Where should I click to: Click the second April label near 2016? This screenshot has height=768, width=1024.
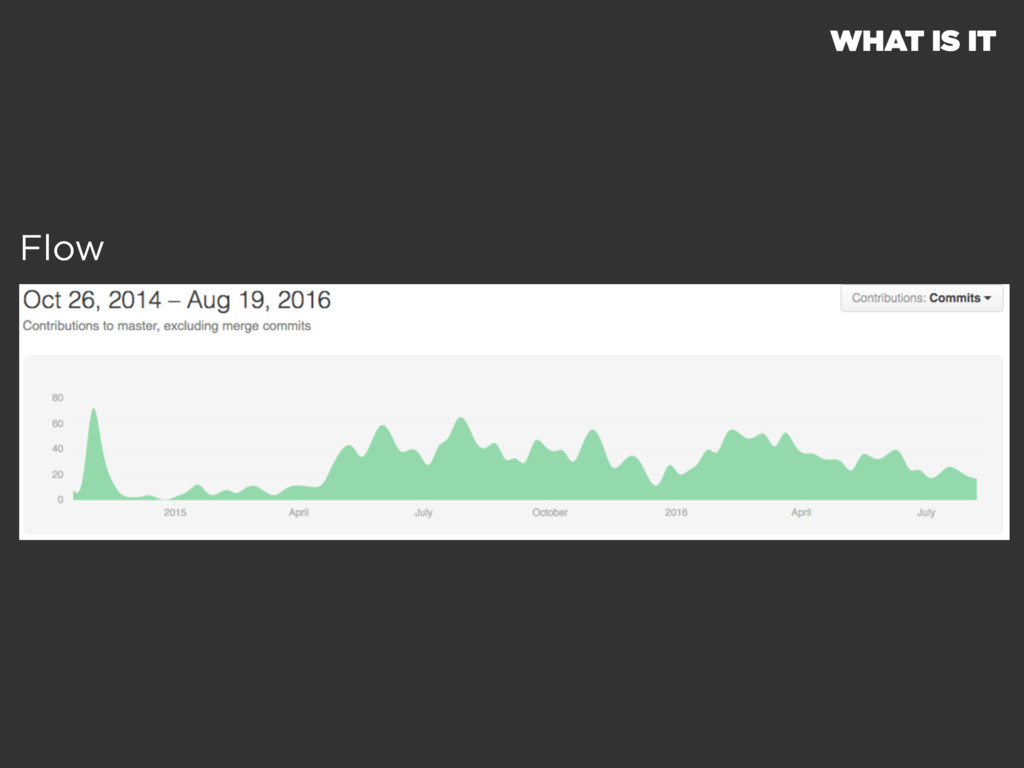(x=801, y=513)
